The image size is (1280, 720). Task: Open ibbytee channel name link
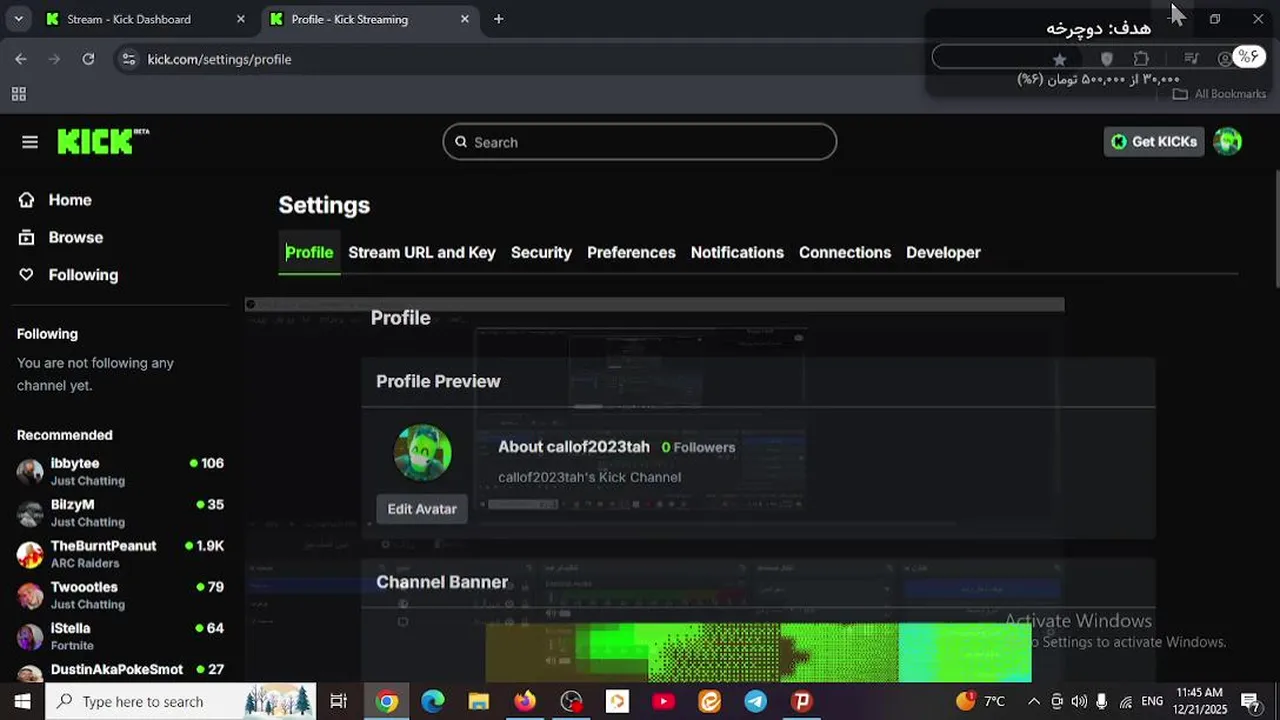coord(75,463)
